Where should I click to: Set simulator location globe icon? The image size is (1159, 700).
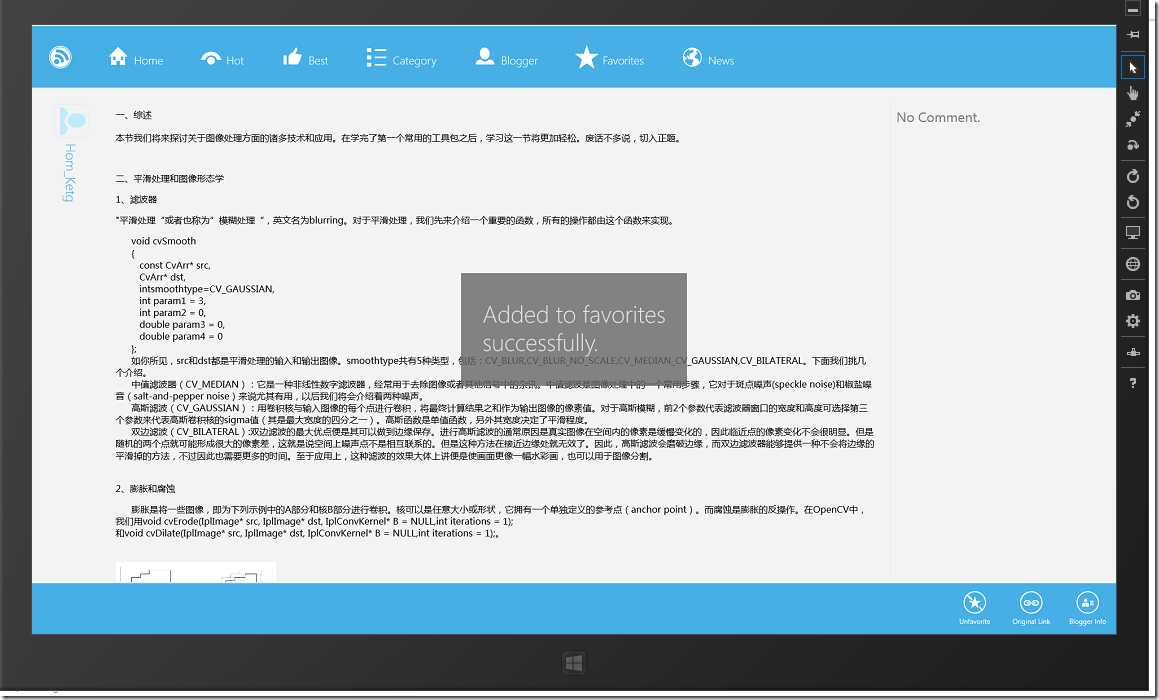click(1132, 264)
